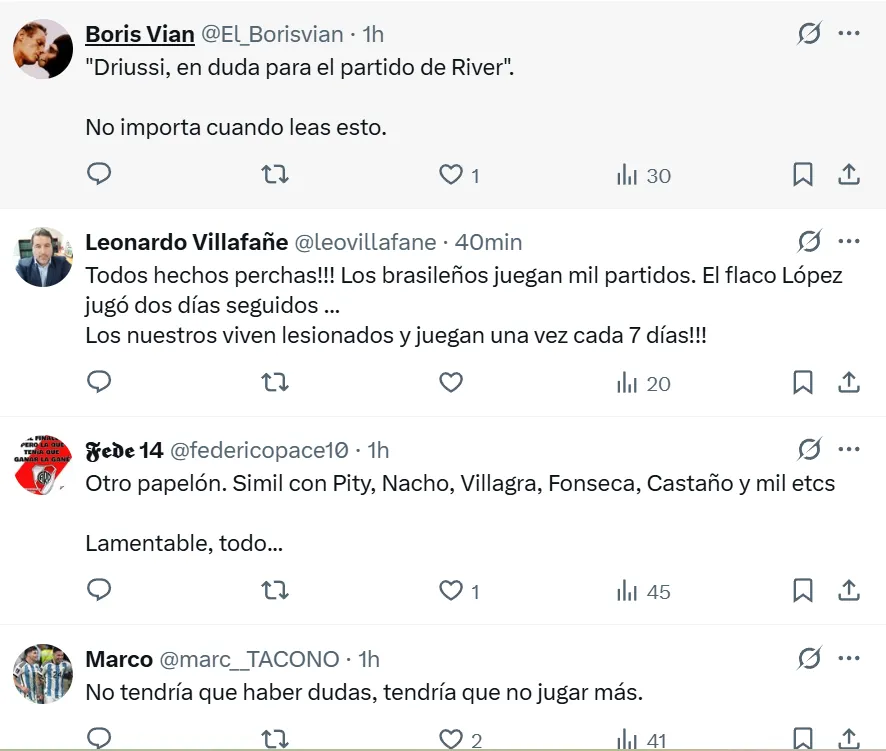Bookmark Boris Vian's tweet

coord(802,175)
